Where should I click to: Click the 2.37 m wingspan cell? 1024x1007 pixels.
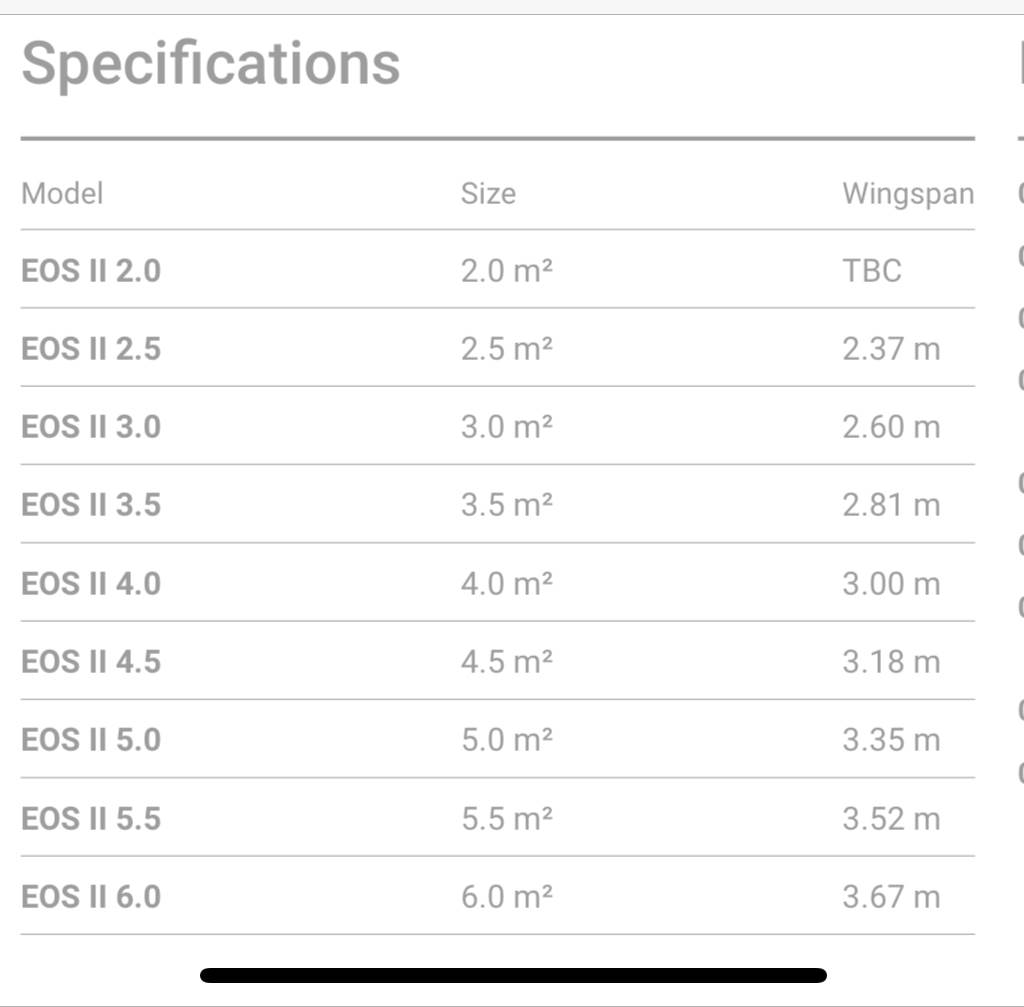891,349
